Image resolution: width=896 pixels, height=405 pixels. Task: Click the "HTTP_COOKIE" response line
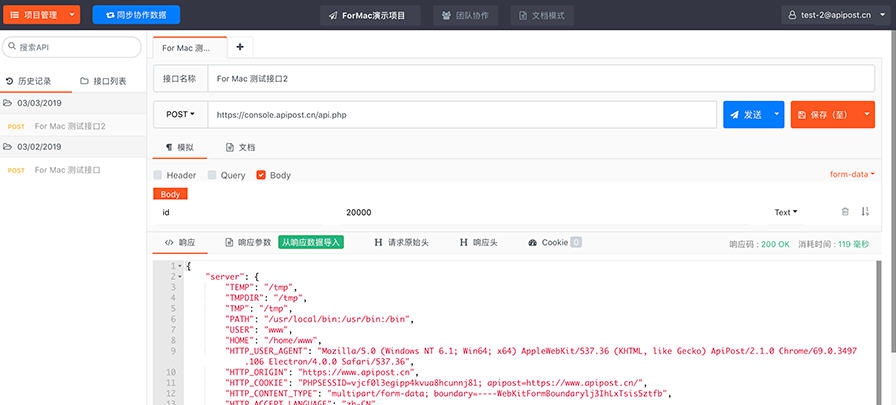click(x=436, y=383)
